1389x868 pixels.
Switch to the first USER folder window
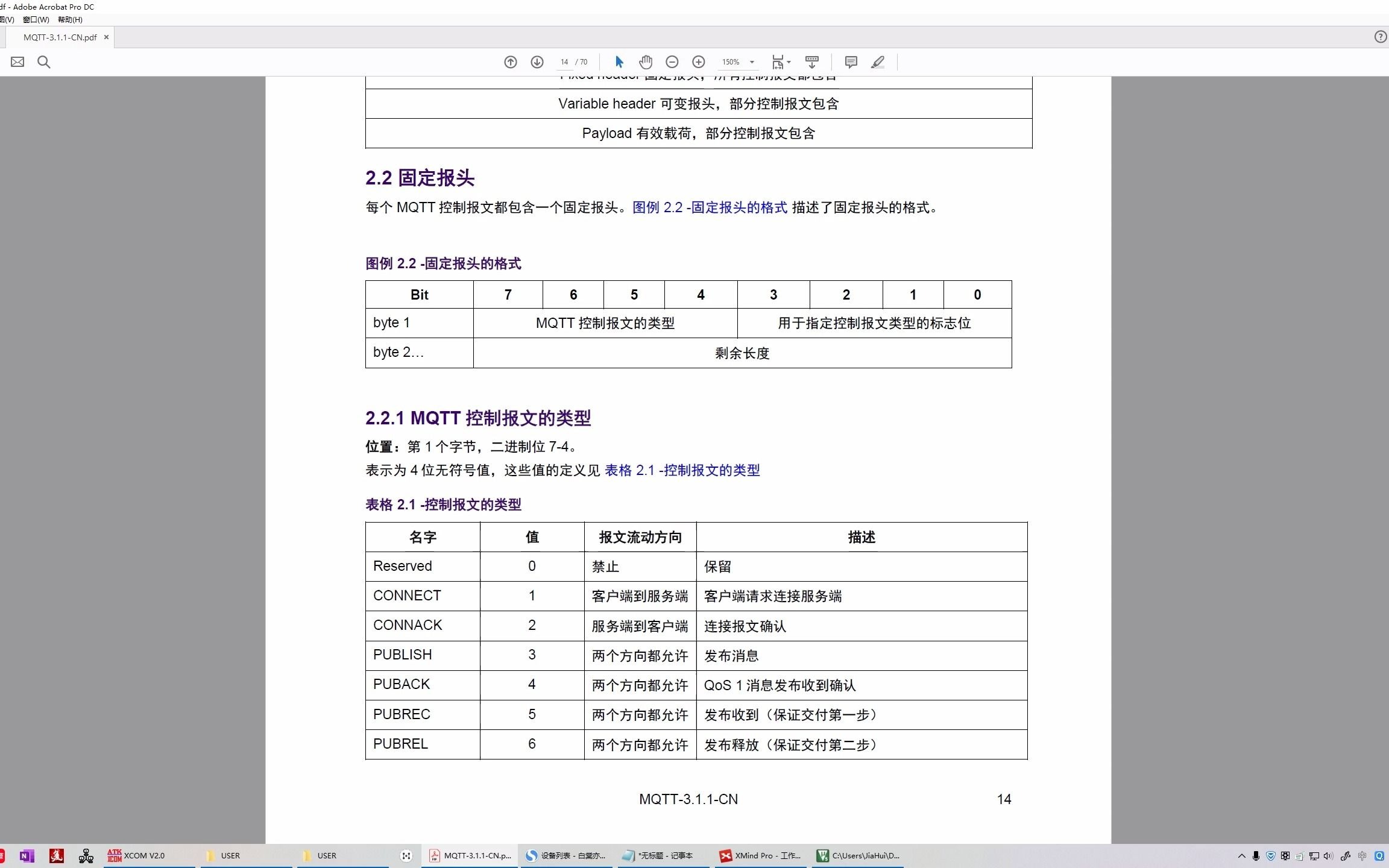click(245, 855)
